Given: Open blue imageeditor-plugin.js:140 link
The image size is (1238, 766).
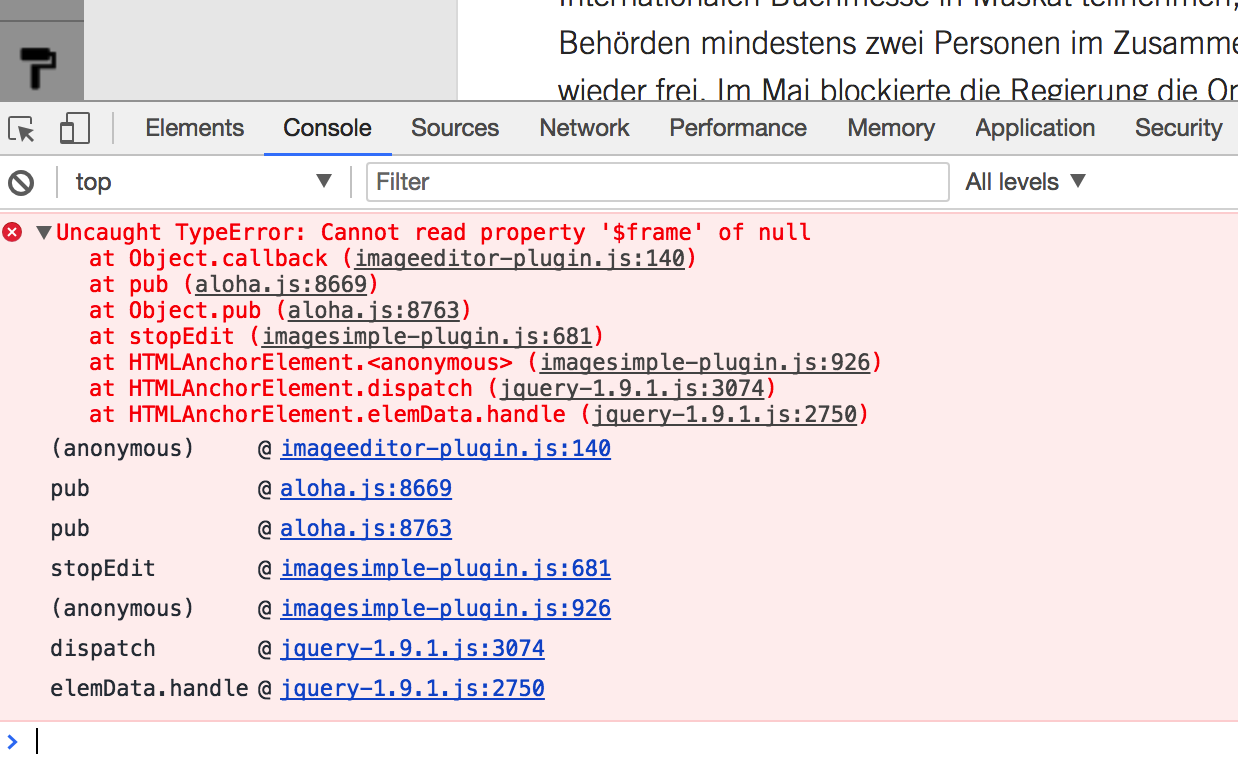Looking at the screenshot, I should [445, 449].
